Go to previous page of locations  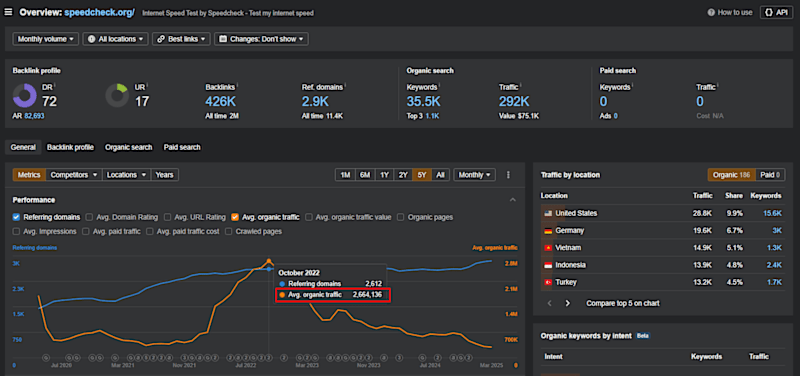tap(549, 303)
